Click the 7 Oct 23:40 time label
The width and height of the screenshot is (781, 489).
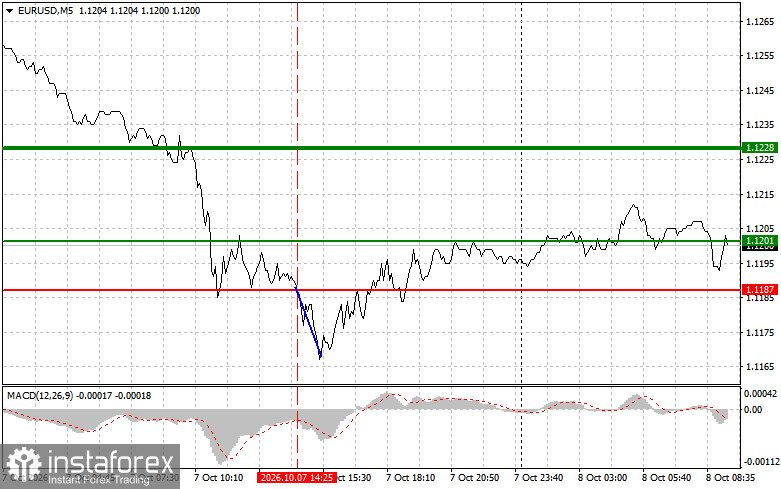538,478
